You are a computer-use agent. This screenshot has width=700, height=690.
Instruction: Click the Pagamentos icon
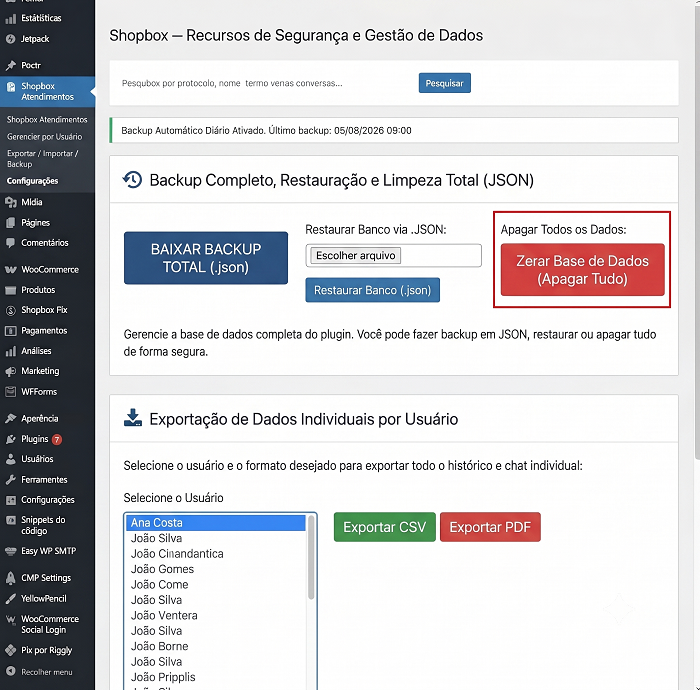click(11, 331)
